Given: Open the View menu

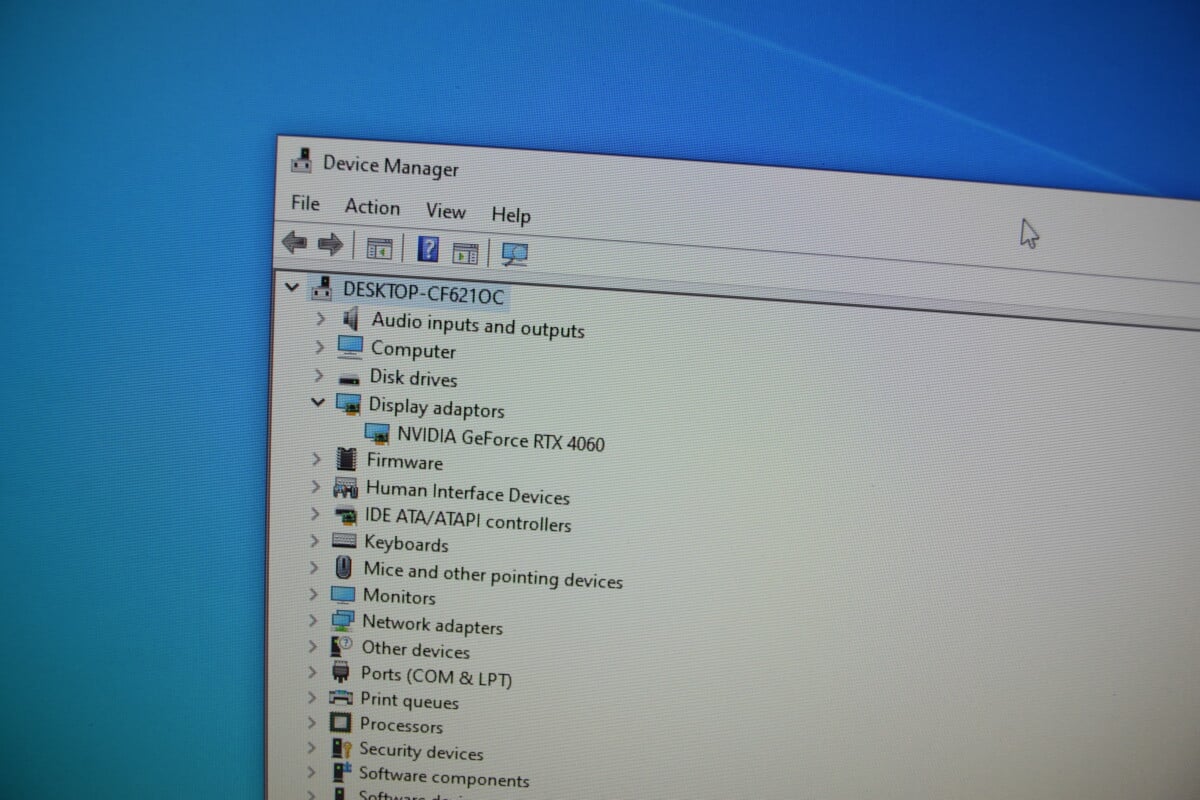Looking at the screenshot, I should click(x=446, y=211).
